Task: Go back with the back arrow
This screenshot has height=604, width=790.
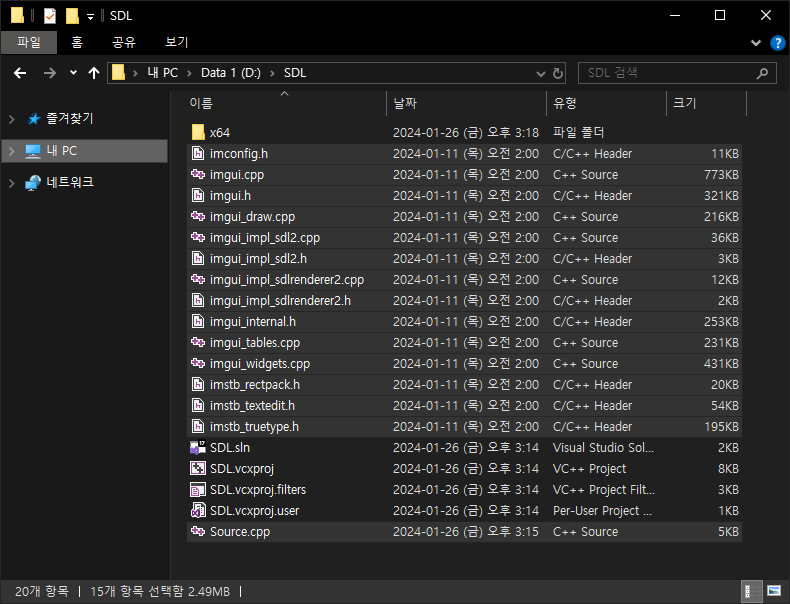Action: tap(20, 73)
